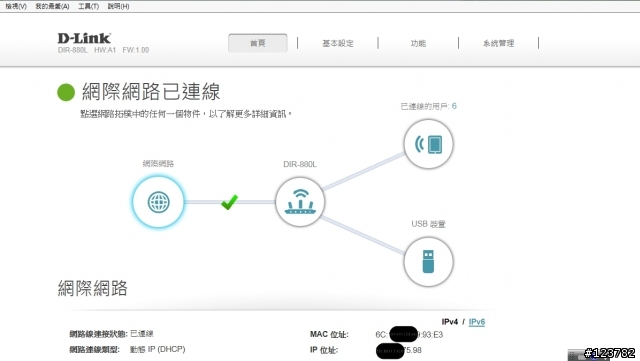Open the 我的最愛(A) menu

click(x=52, y=6)
